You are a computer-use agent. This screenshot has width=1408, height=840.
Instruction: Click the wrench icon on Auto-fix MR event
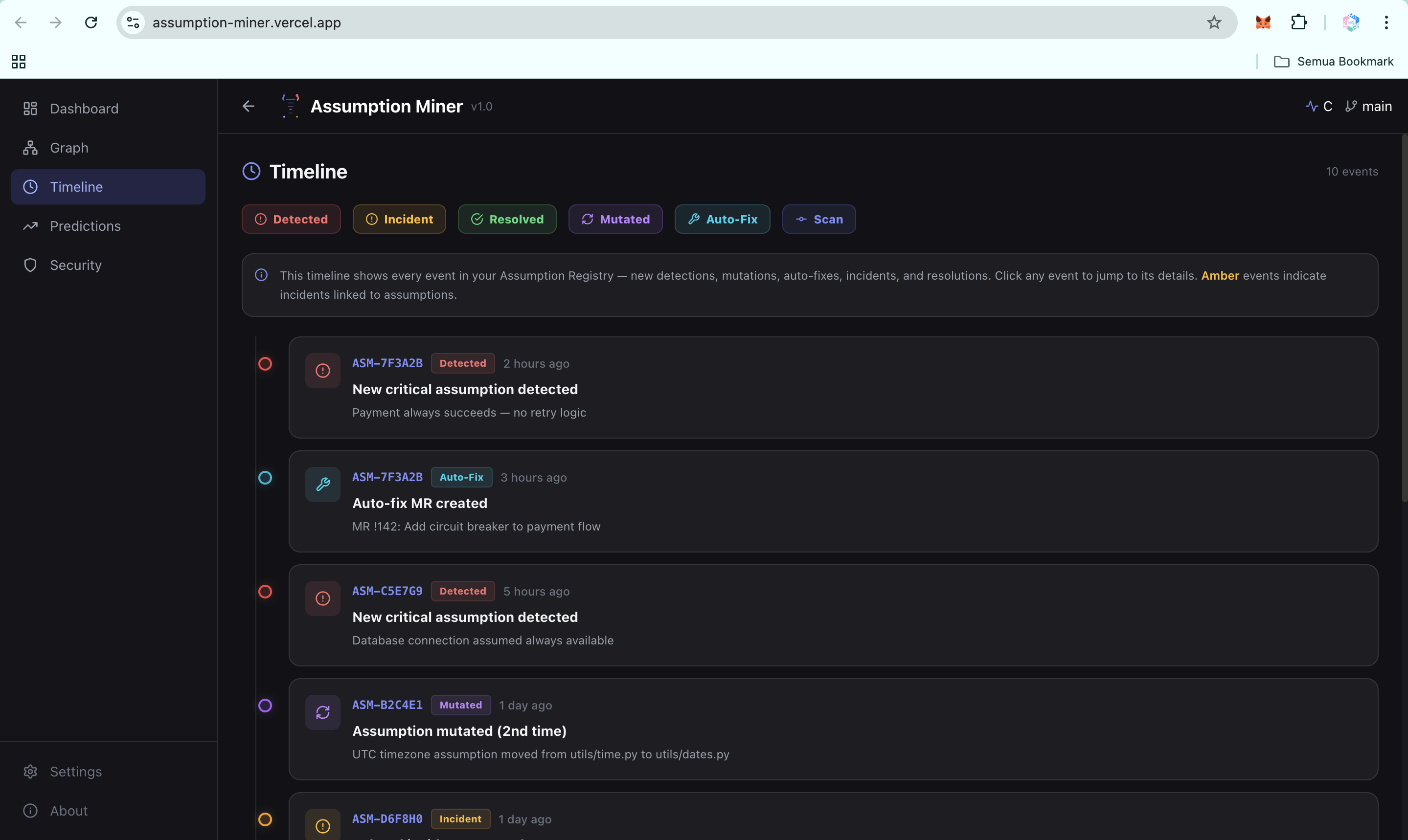tap(323, 485)
